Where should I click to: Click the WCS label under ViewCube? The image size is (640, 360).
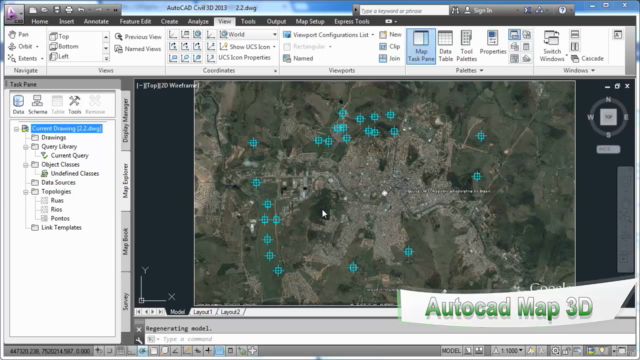(x=608, y=149)
